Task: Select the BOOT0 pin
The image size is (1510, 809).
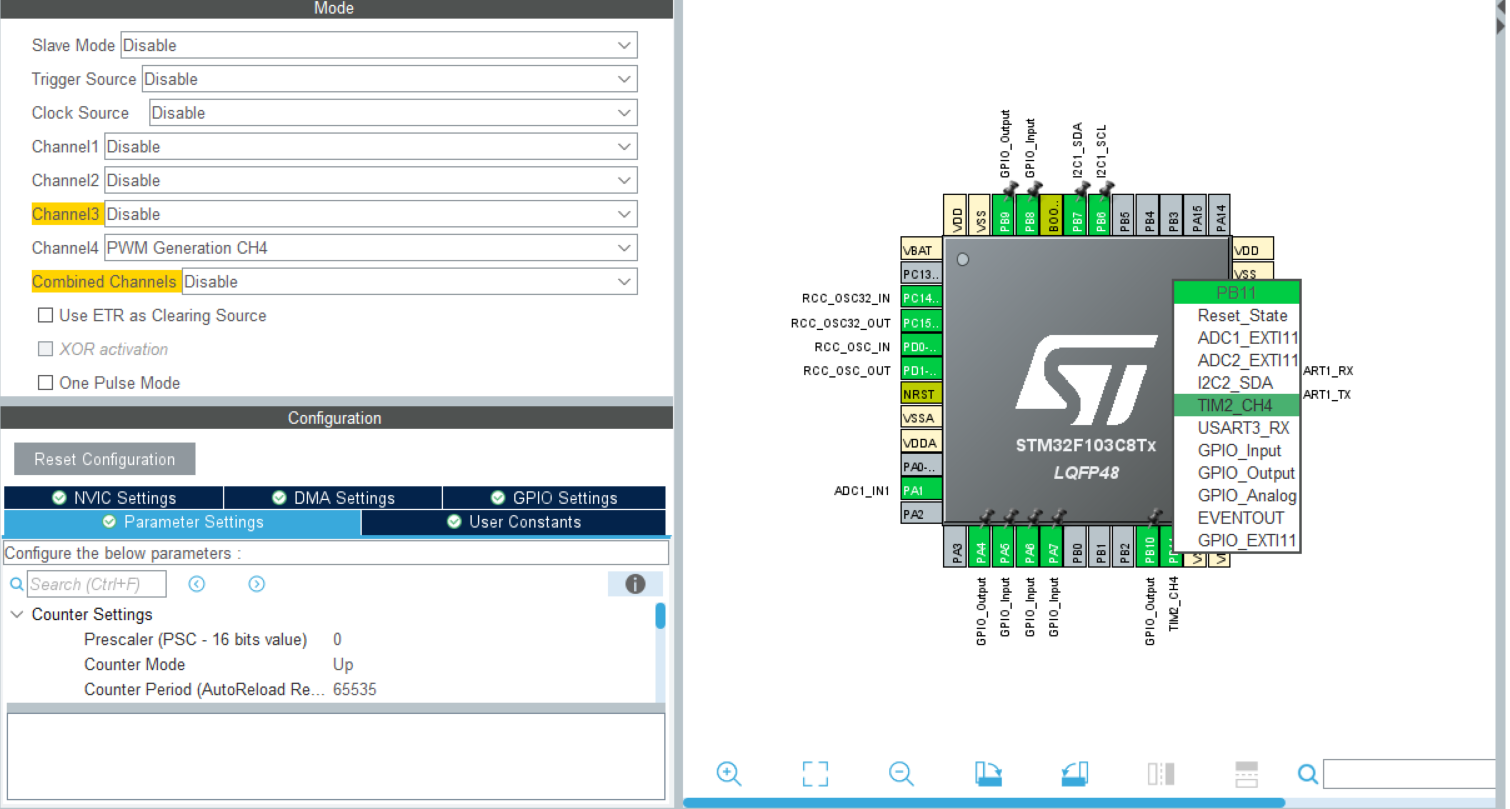Action: tap(1053, 215)
